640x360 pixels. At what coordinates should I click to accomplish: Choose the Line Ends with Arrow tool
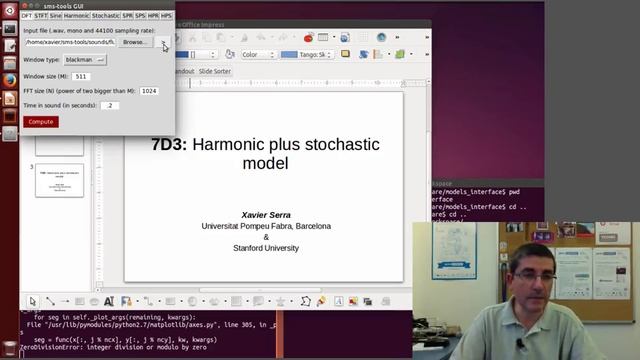tap(65, 302)
